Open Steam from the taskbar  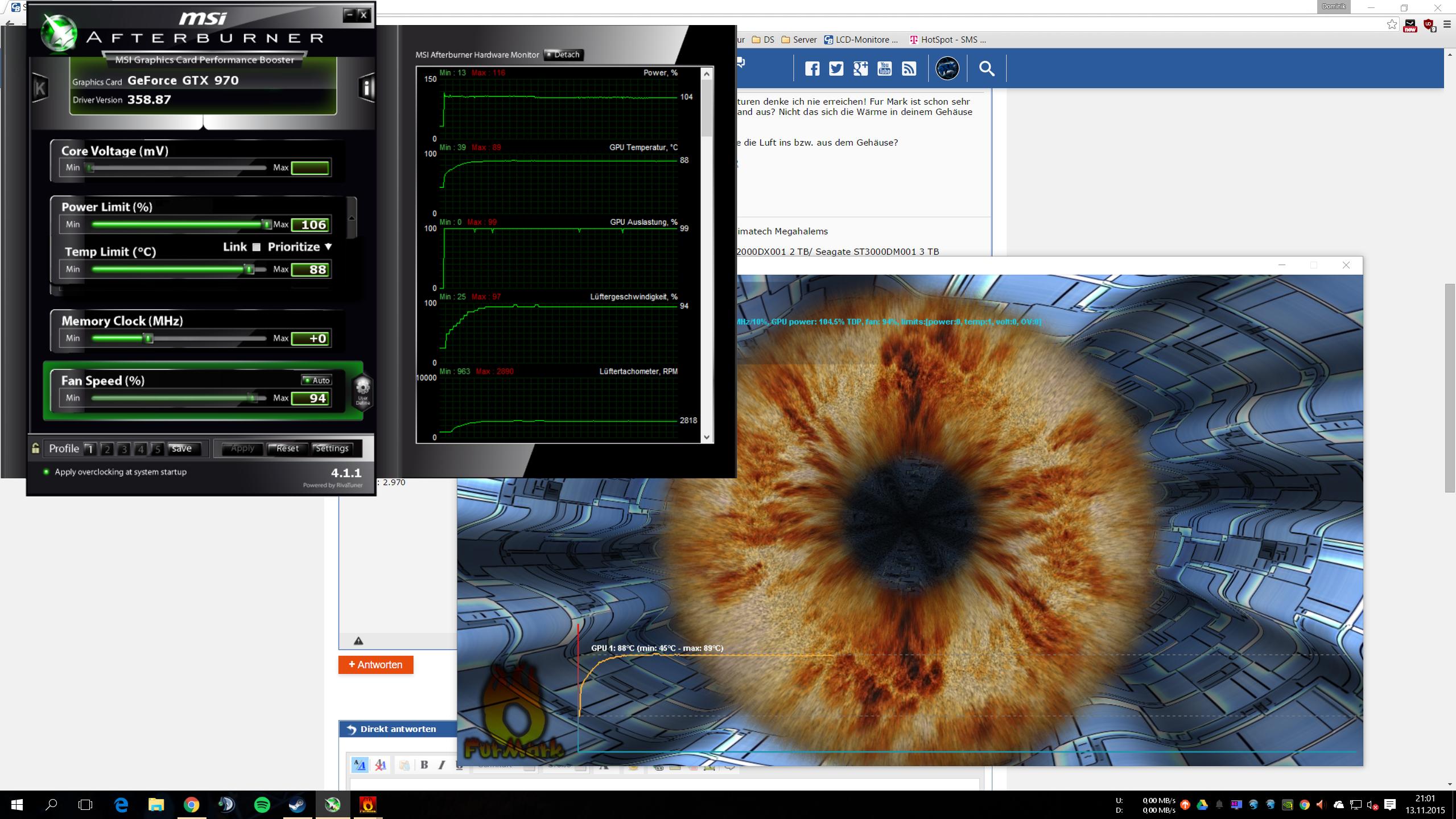[297, 805]
